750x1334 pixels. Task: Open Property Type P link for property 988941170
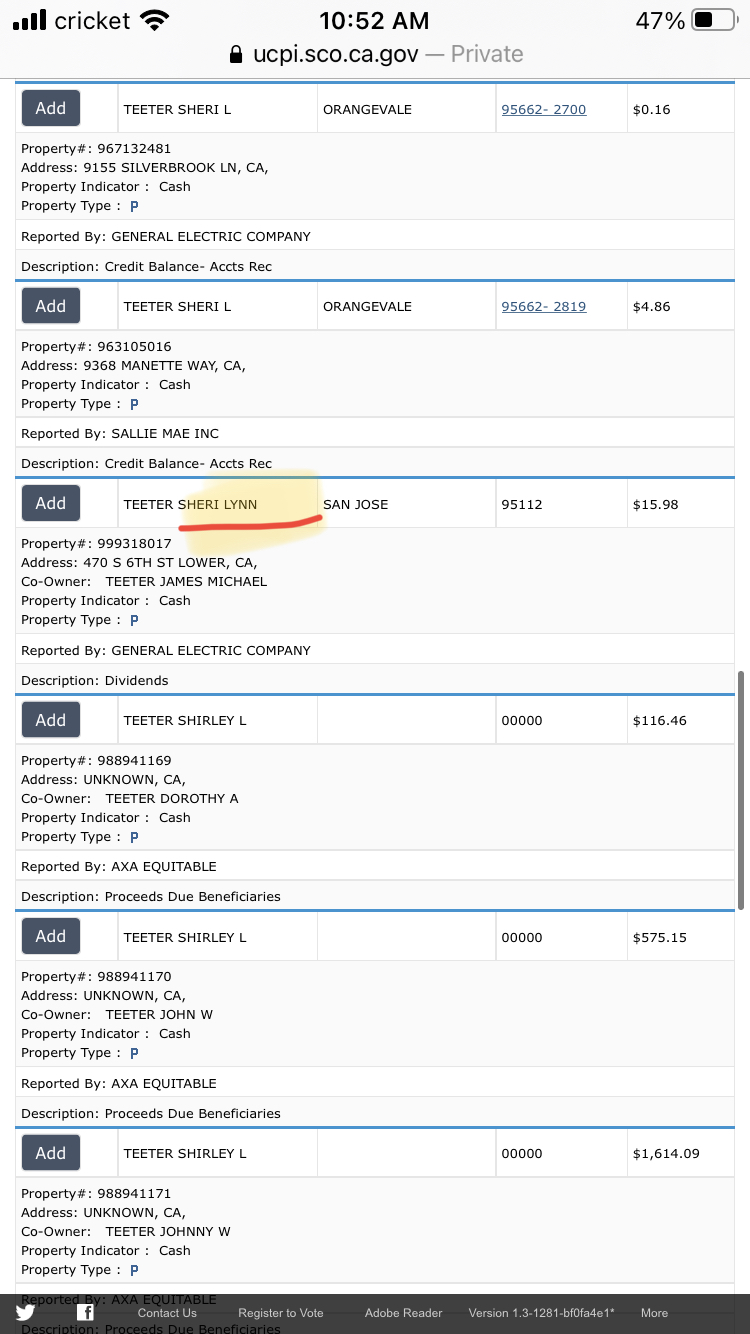tap(134, 1053)
